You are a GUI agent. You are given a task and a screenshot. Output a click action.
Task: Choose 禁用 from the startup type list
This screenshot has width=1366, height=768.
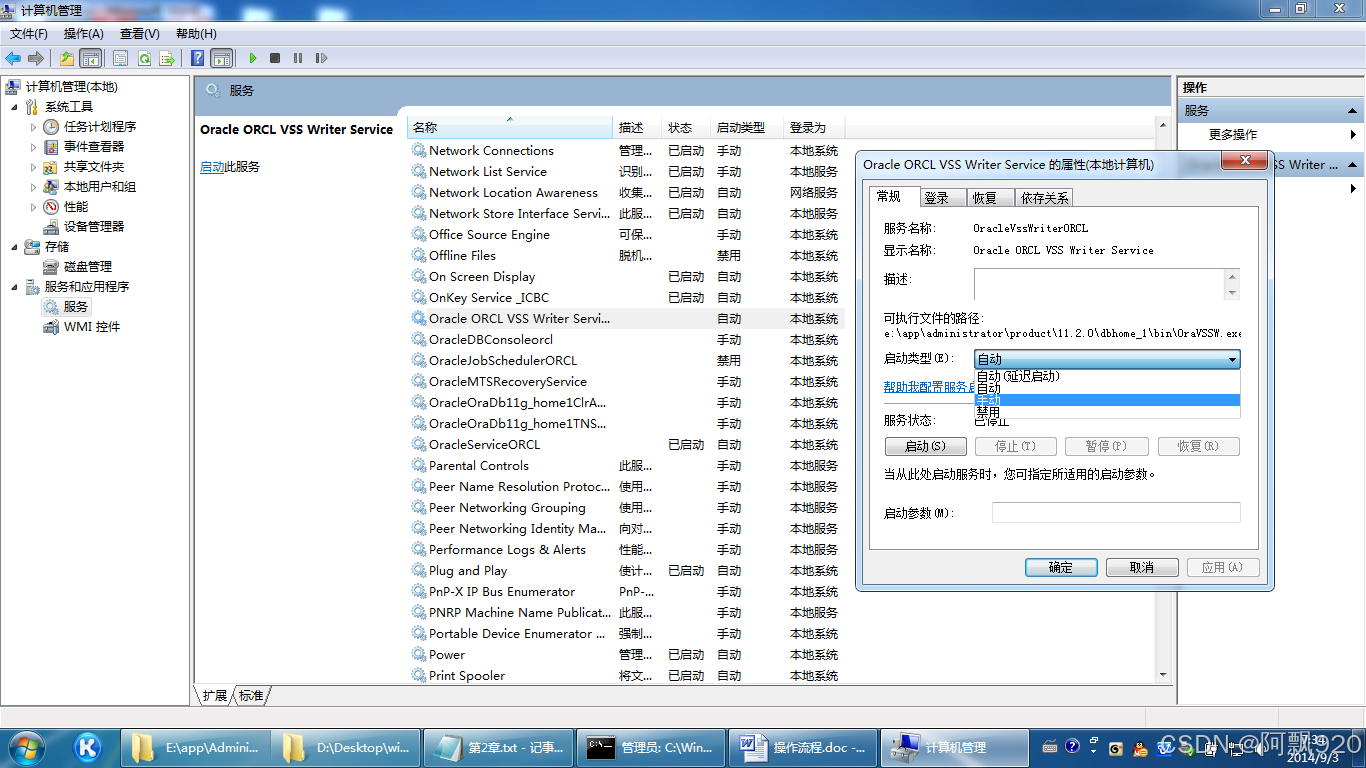1107,412
